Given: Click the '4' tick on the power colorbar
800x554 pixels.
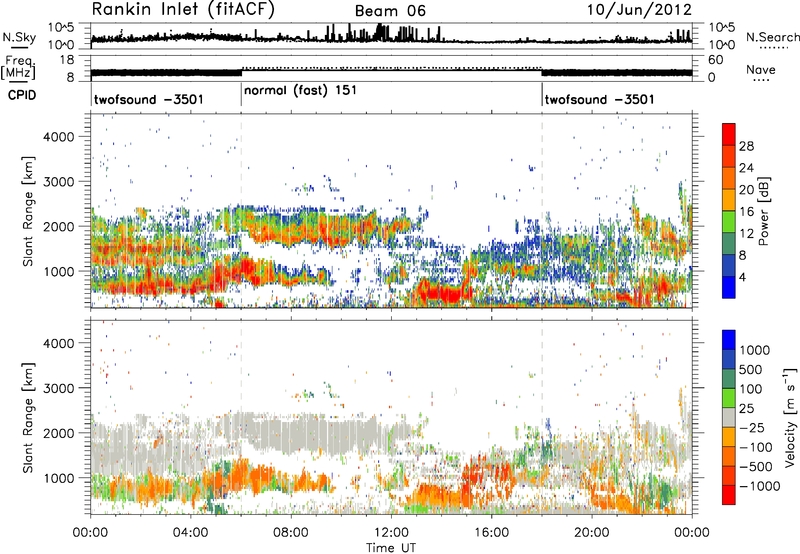Looking at the screenshot, I should 742,277.
